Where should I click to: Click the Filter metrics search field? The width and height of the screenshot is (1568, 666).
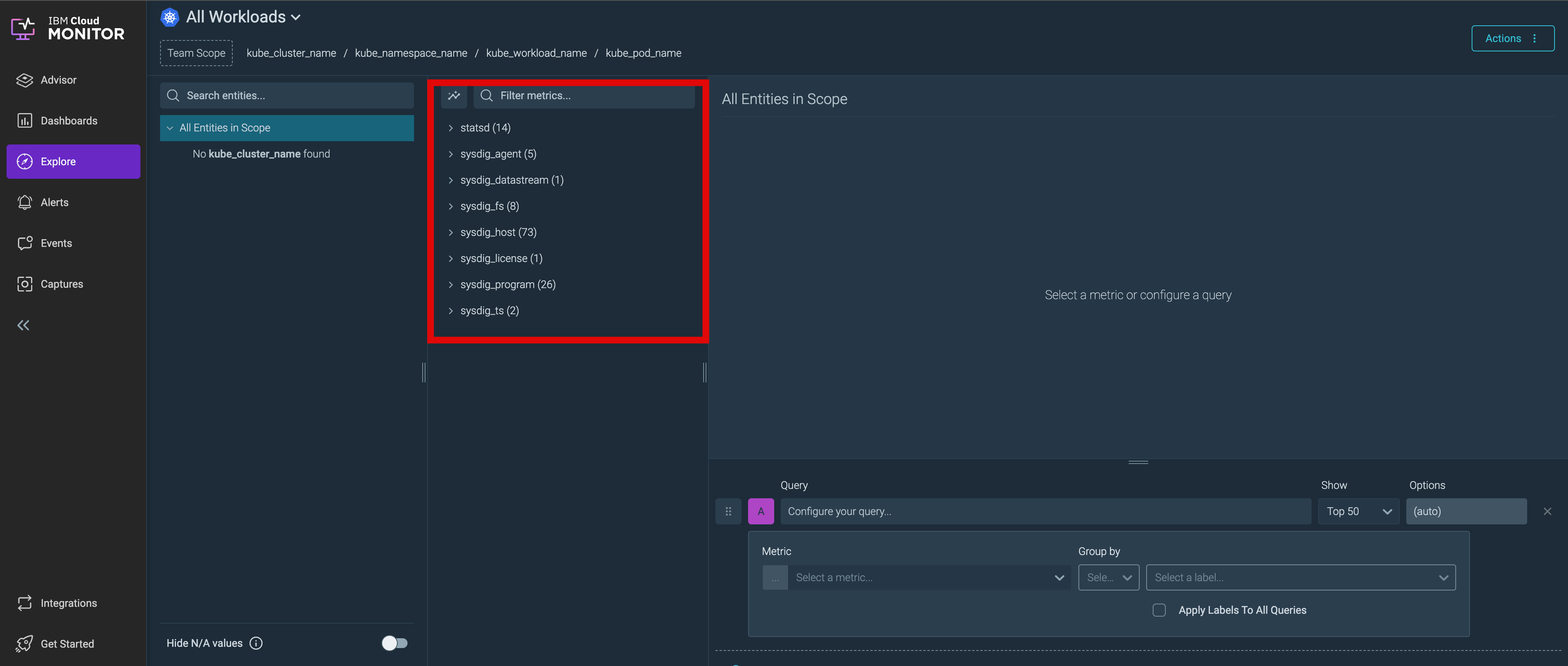(590, 95)
